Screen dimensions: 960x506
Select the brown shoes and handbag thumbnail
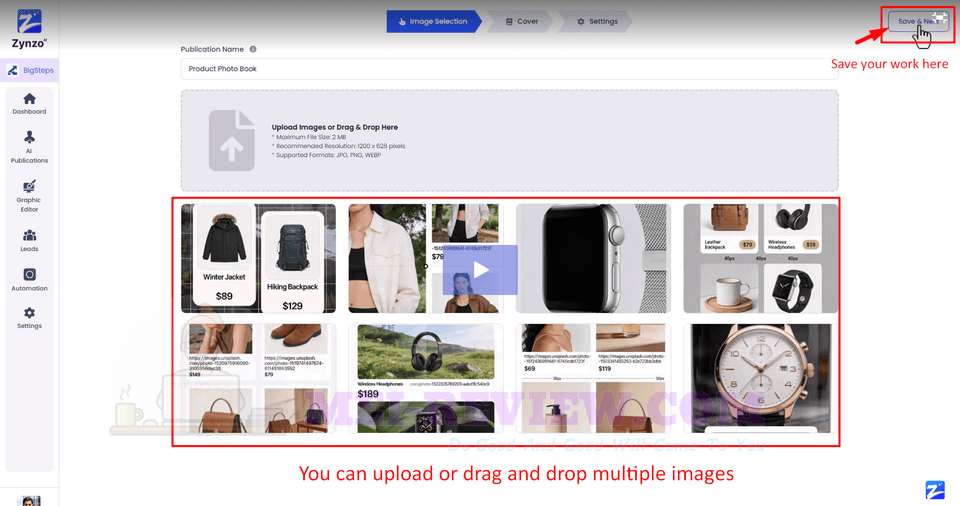pos(258,379)
